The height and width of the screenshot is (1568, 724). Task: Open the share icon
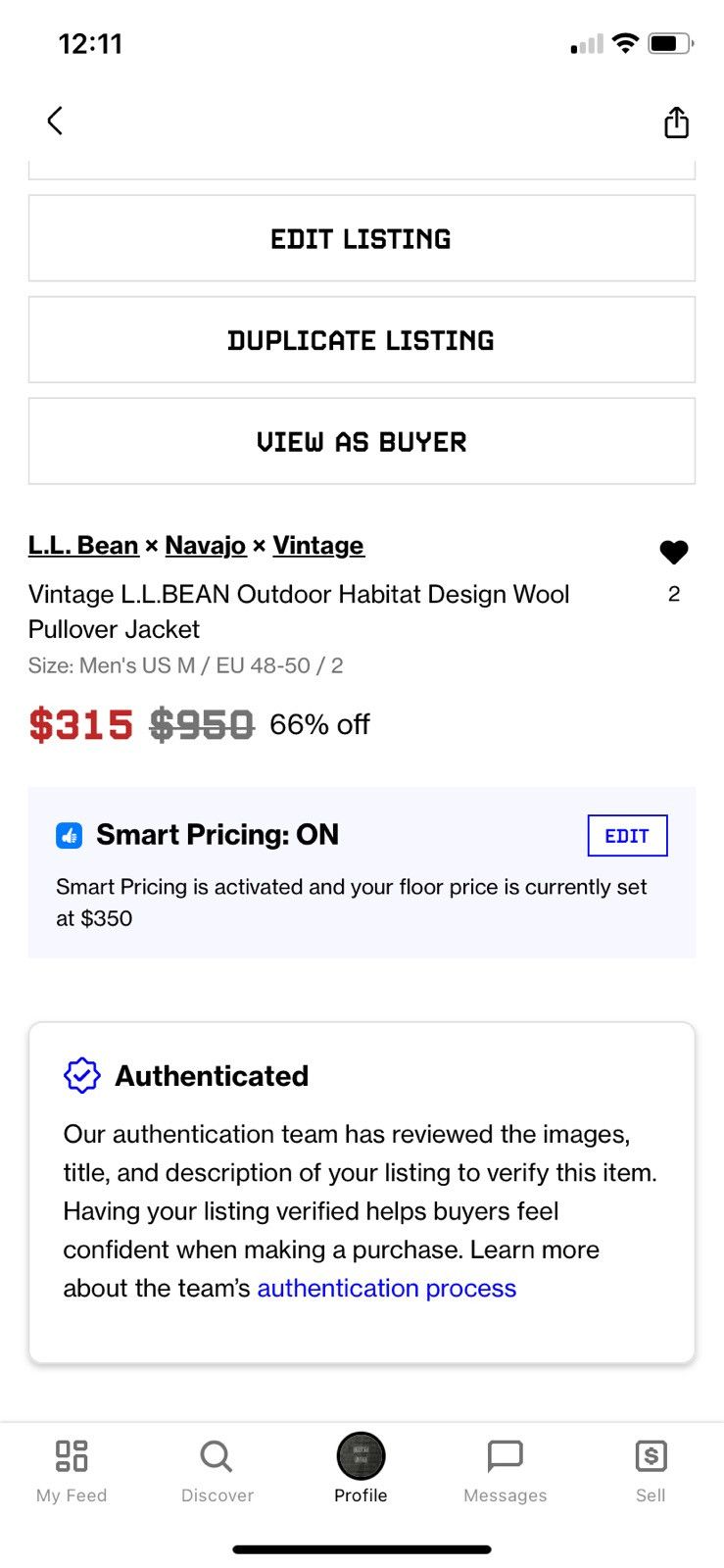[676, 122]
